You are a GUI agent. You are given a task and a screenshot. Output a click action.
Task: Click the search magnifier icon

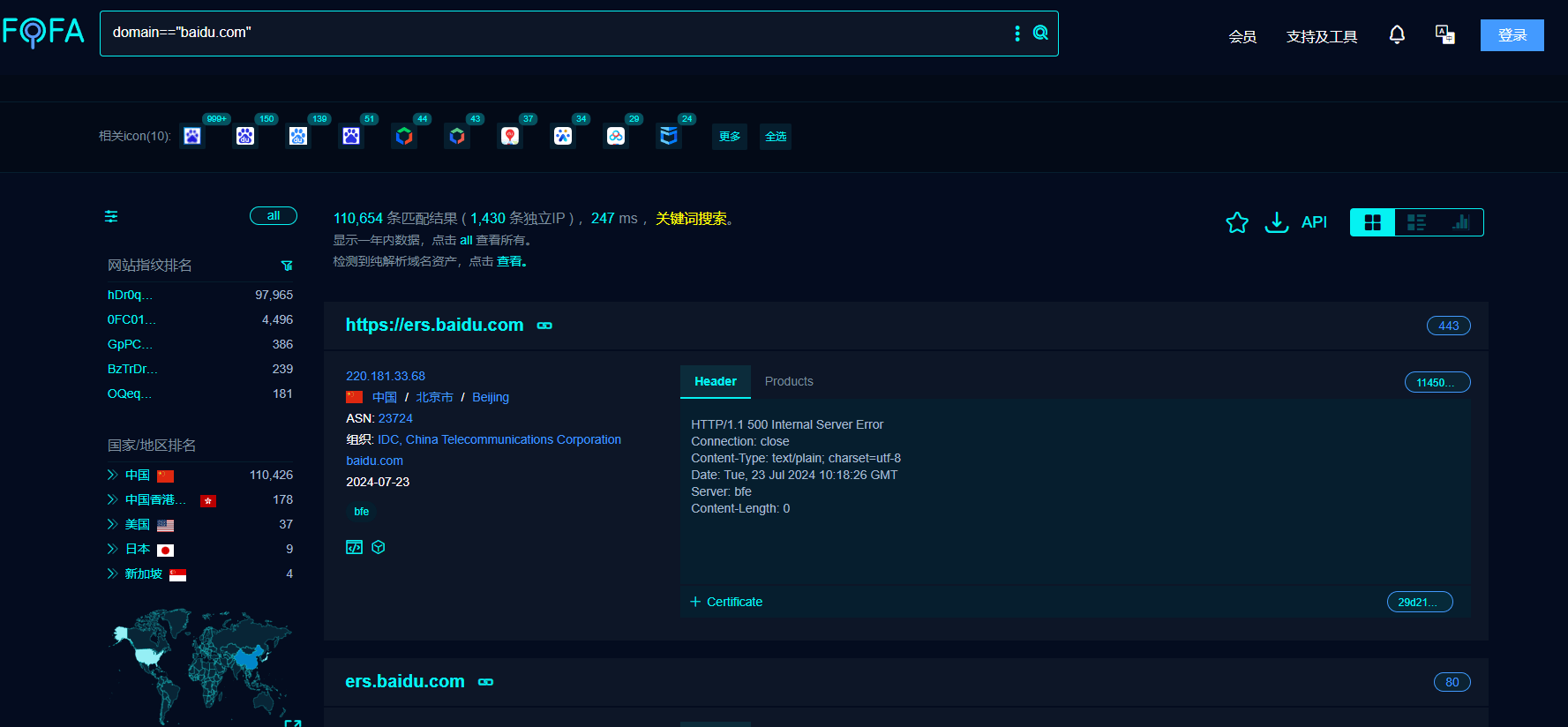1040,33
